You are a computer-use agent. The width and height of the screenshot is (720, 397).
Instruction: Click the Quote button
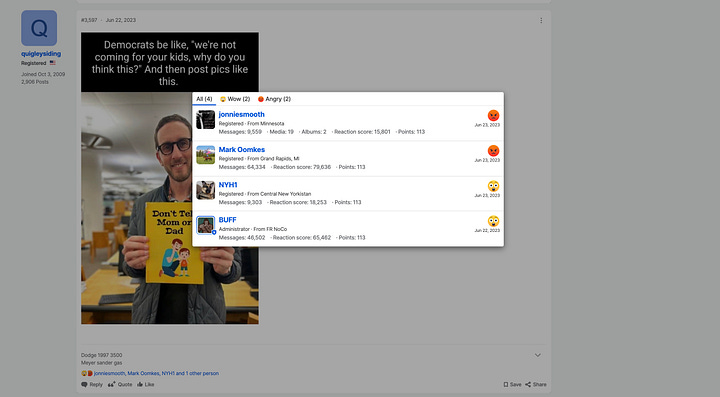pyautogui.click(x=120, y=385)
